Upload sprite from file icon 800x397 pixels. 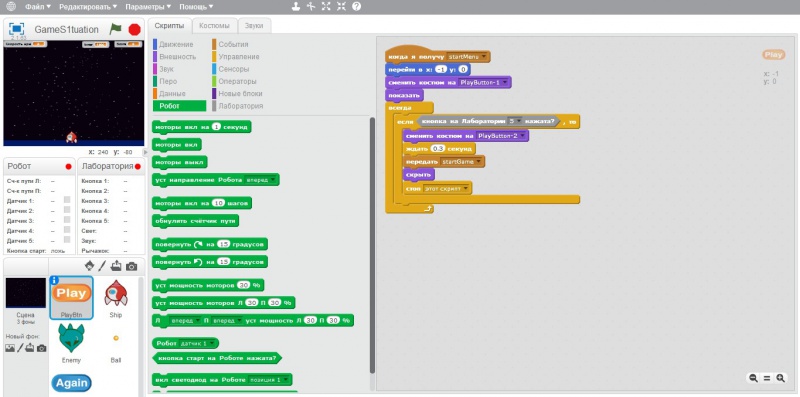[116, 266]
